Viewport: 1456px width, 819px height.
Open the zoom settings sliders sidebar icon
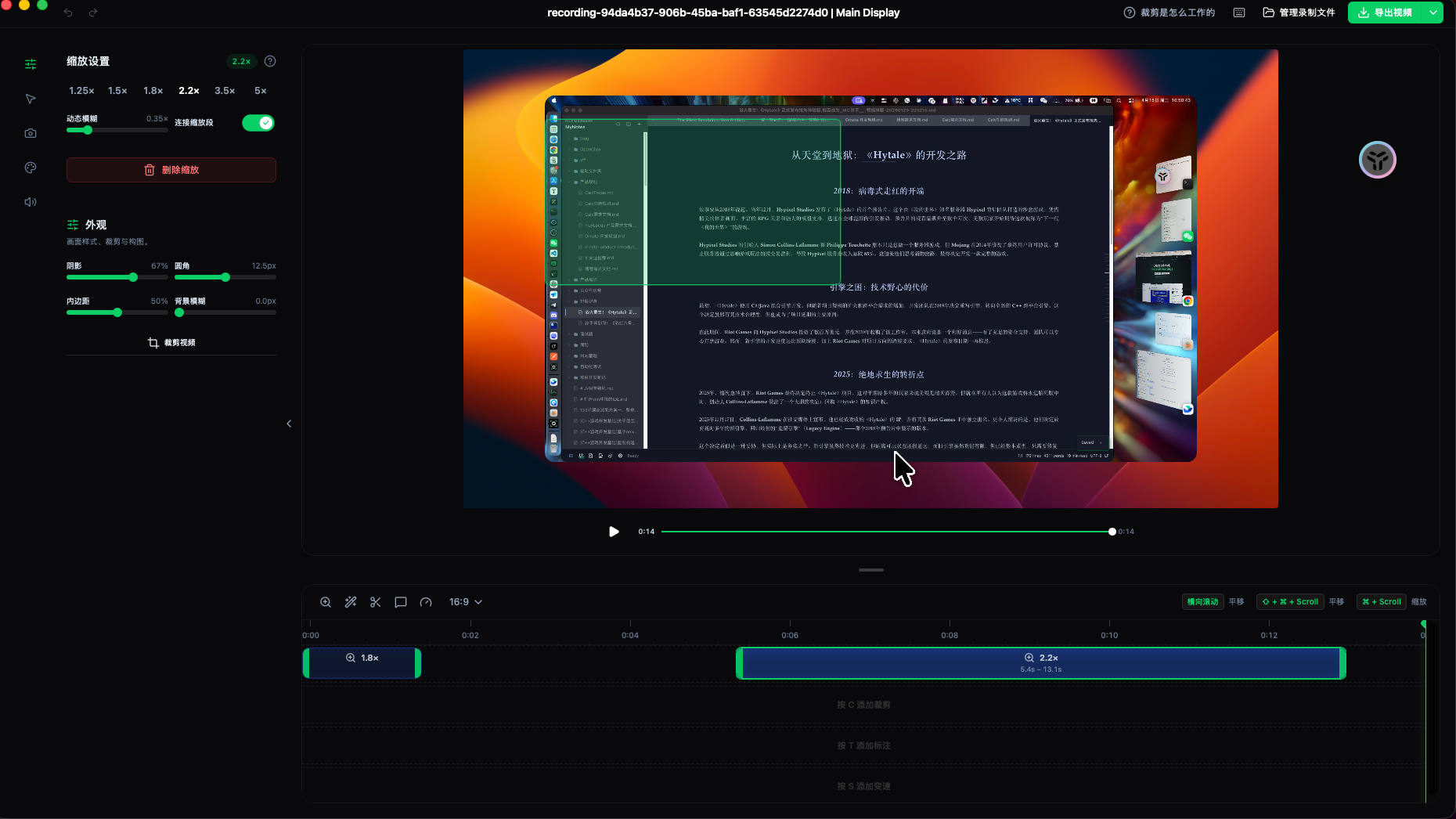31,64
